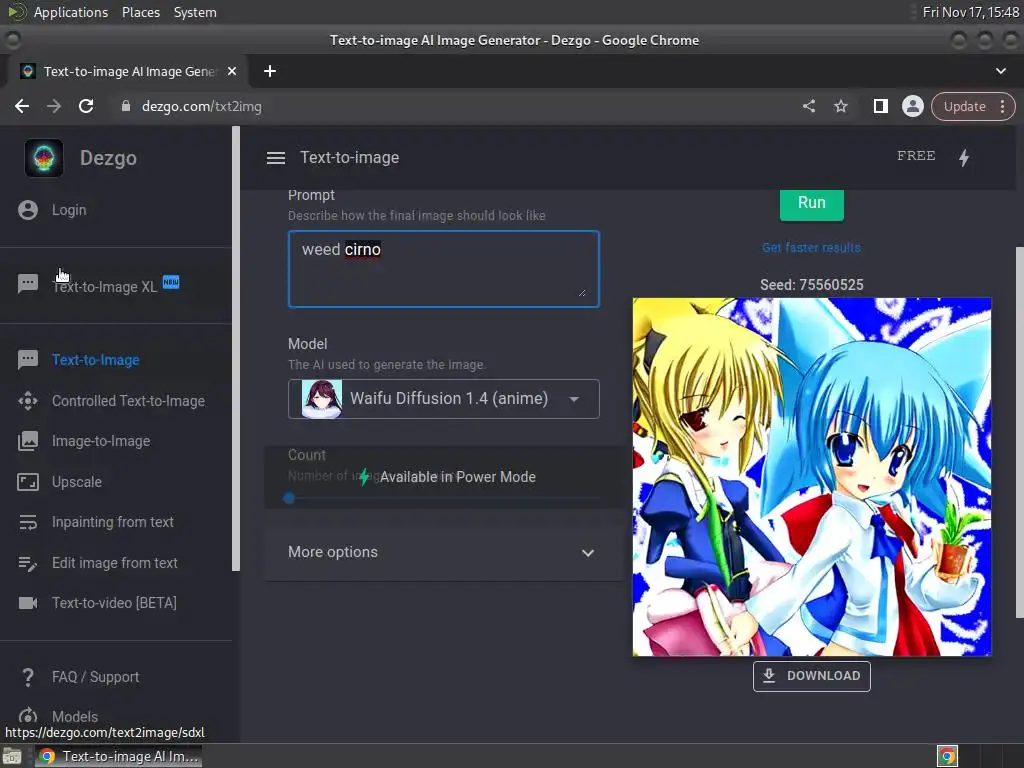This screenshot has width=1024, height=768.
Task: Click the Login account icon
Action: point(28,210)
